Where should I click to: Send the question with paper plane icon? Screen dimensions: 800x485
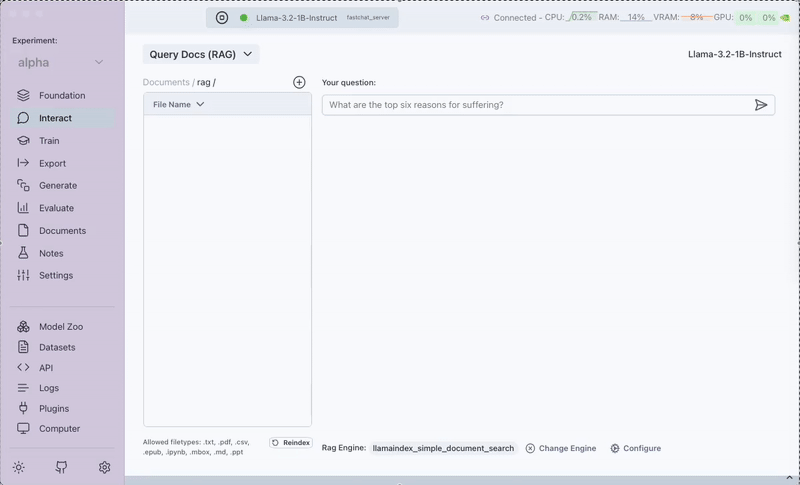(761, 105)
